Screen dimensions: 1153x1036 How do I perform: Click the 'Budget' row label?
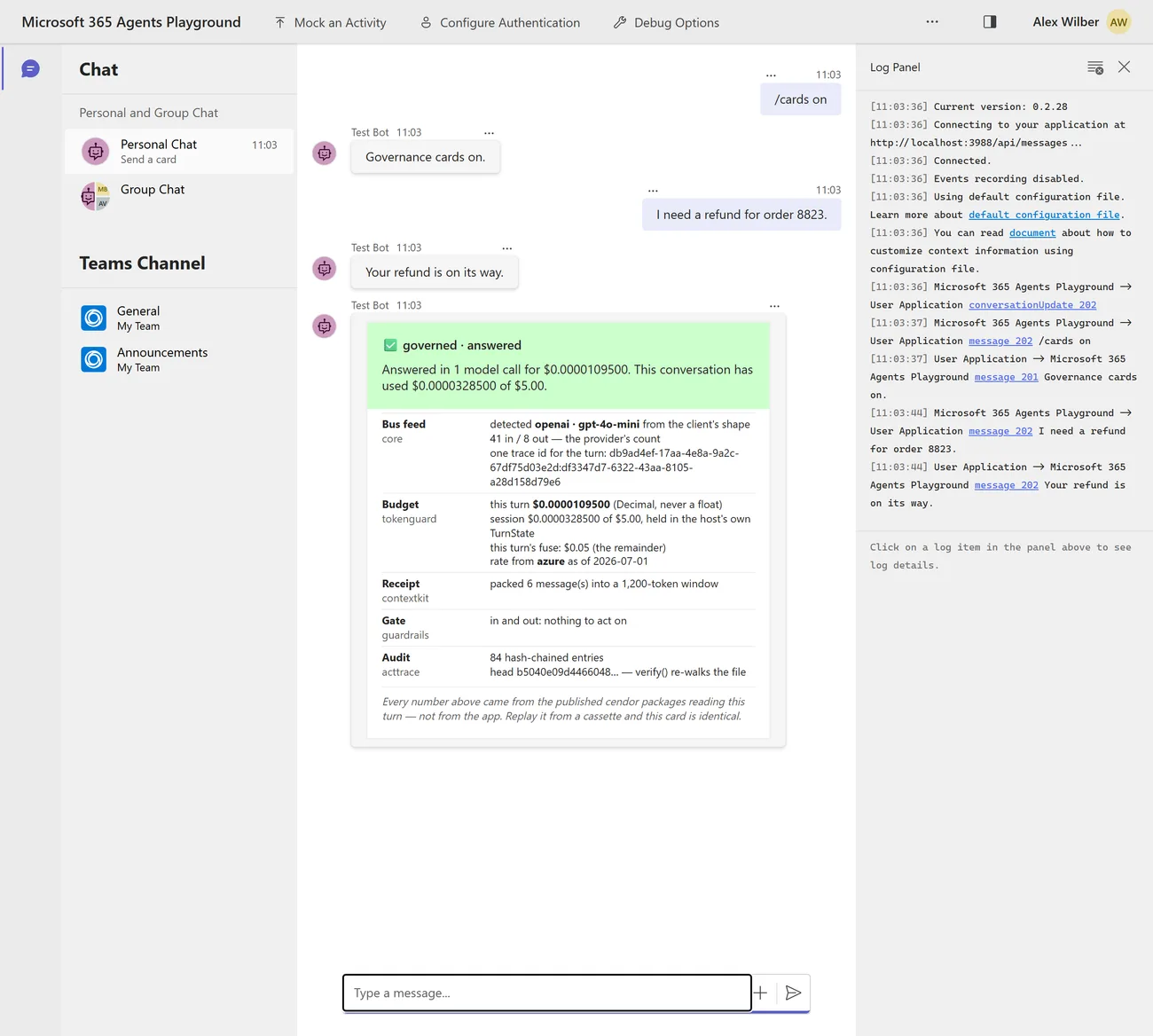[x=400, y=504]
